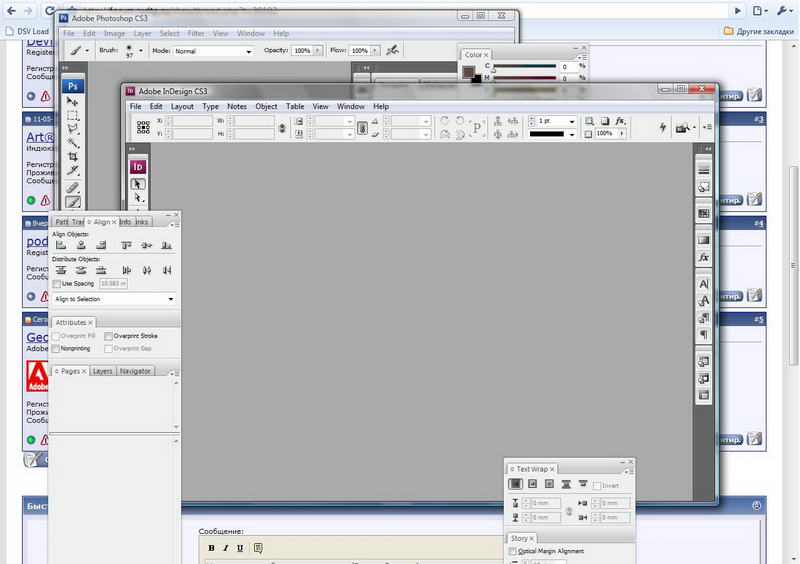The image size is (800, 564).
Task: Open the InDesign Table menu
Action: click(x=295, y=106)
